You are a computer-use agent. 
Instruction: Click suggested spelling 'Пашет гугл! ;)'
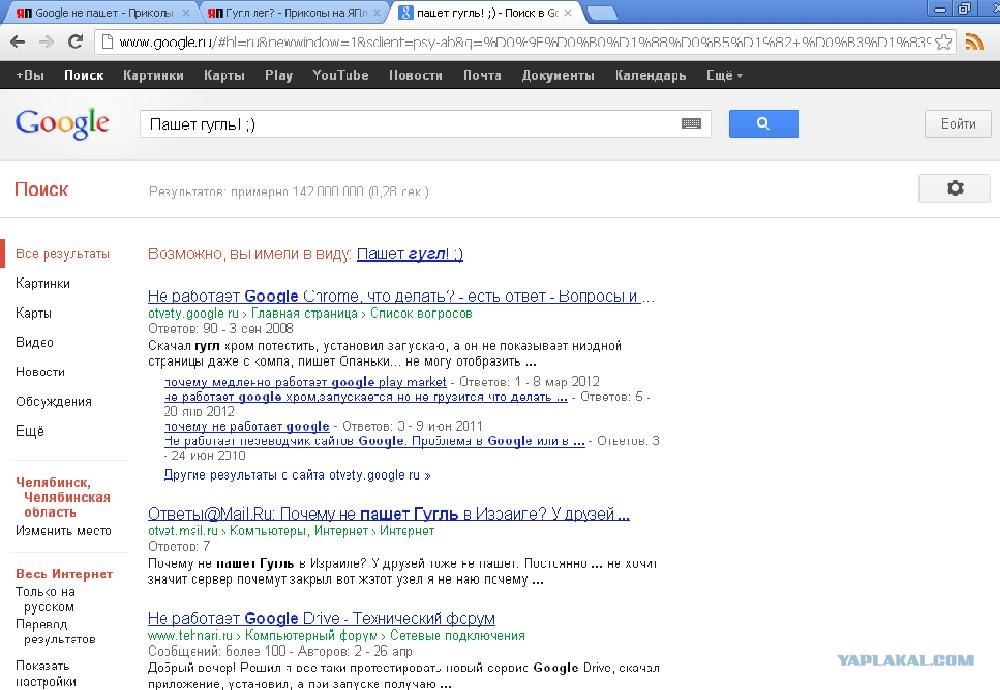click(x=409, y=253)
